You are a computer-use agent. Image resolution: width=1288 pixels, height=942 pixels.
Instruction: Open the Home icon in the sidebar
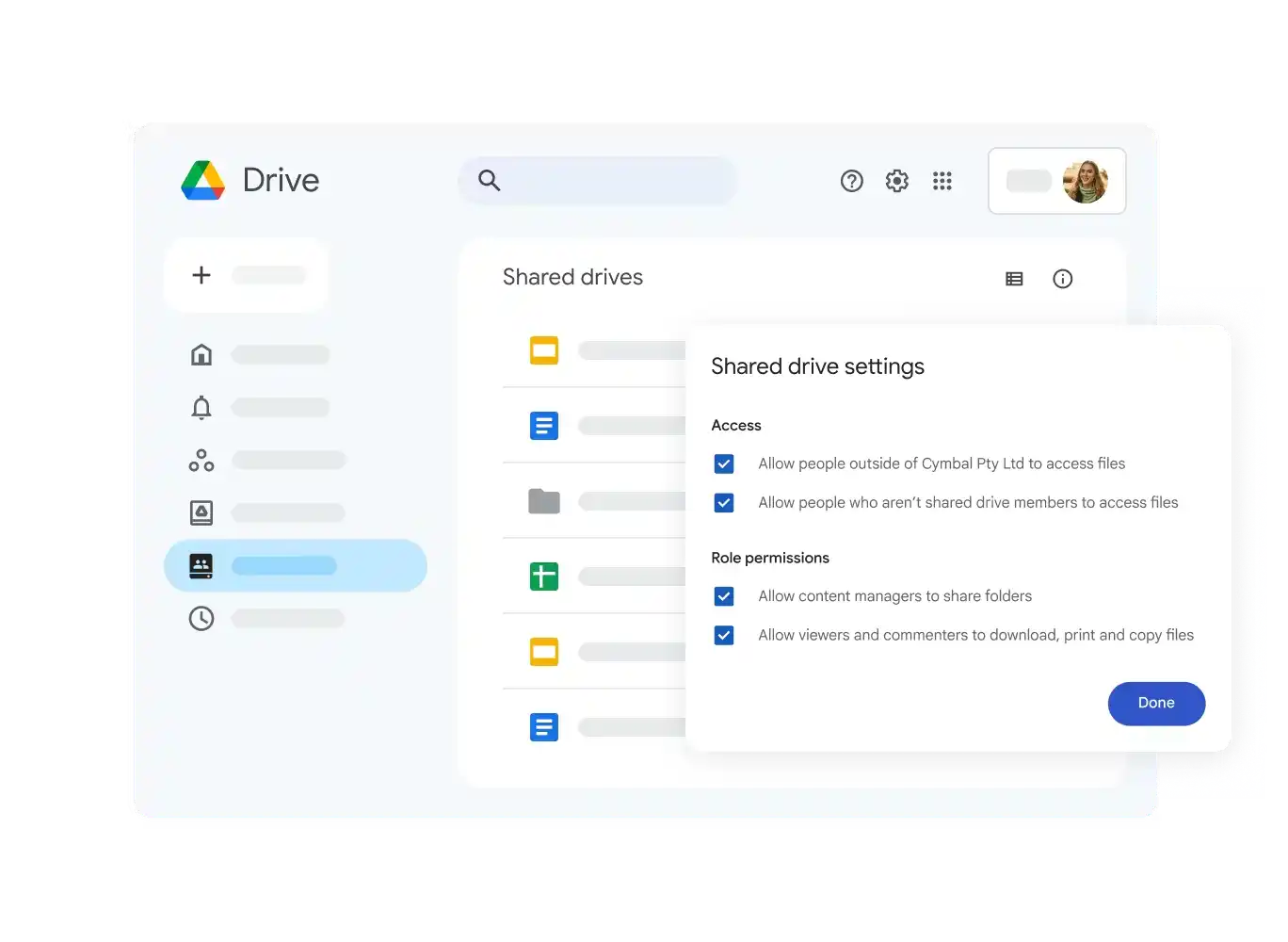[201, 354]
